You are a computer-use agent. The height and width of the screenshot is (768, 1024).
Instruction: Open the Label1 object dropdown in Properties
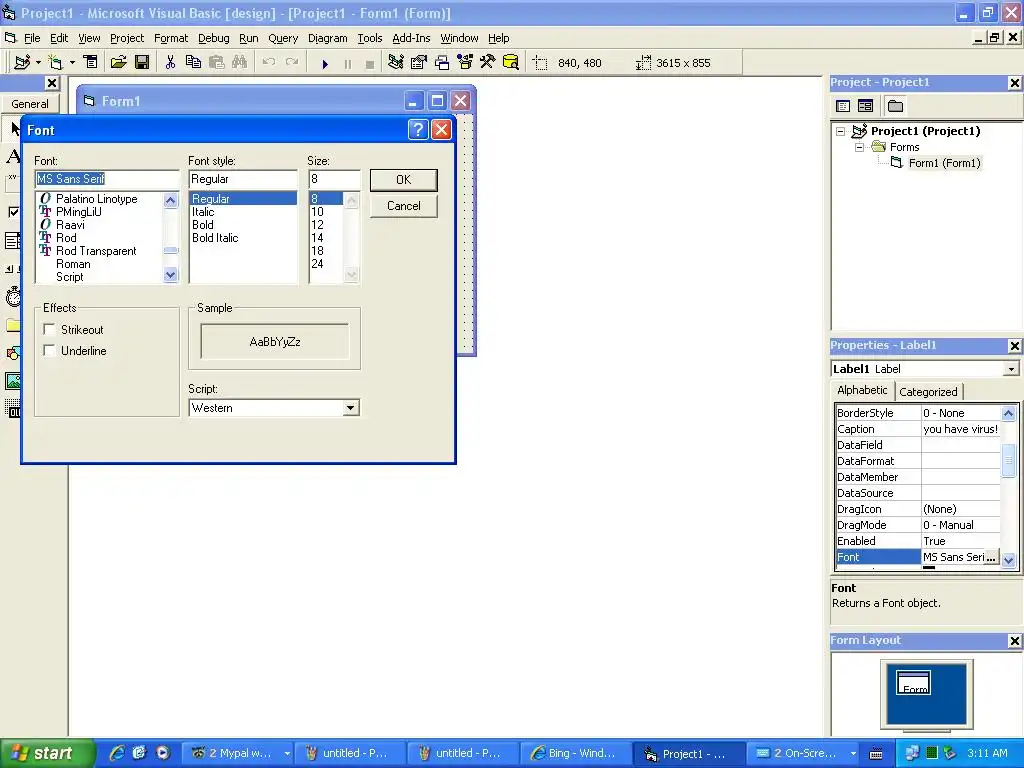click(x=1011, y=369)
